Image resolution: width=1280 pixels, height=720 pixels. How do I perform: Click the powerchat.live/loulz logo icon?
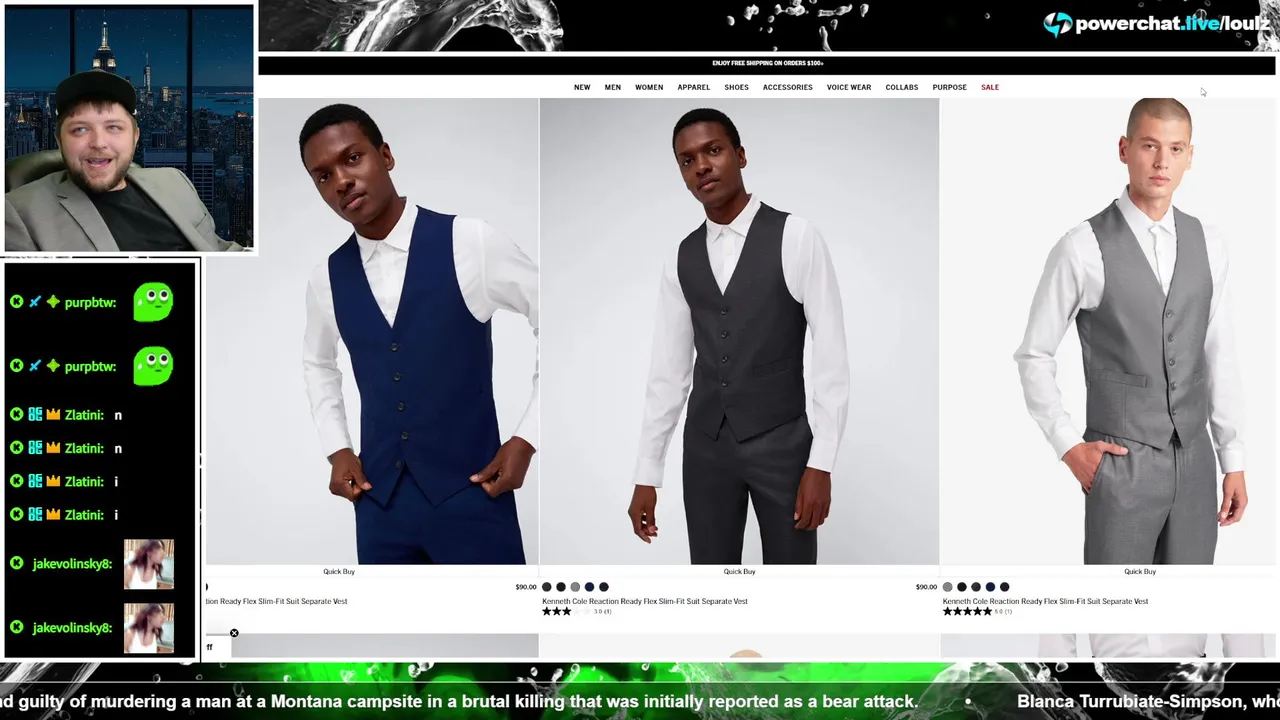click(1057, 24)
